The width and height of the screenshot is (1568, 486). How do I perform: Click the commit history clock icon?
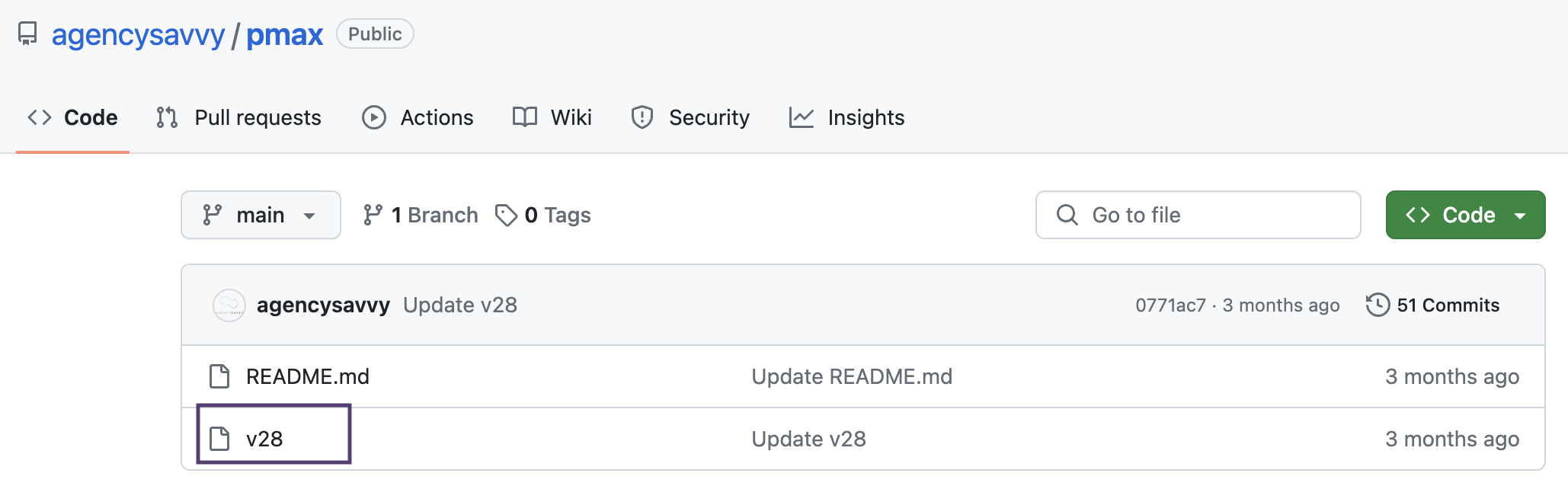[1378, 305]
